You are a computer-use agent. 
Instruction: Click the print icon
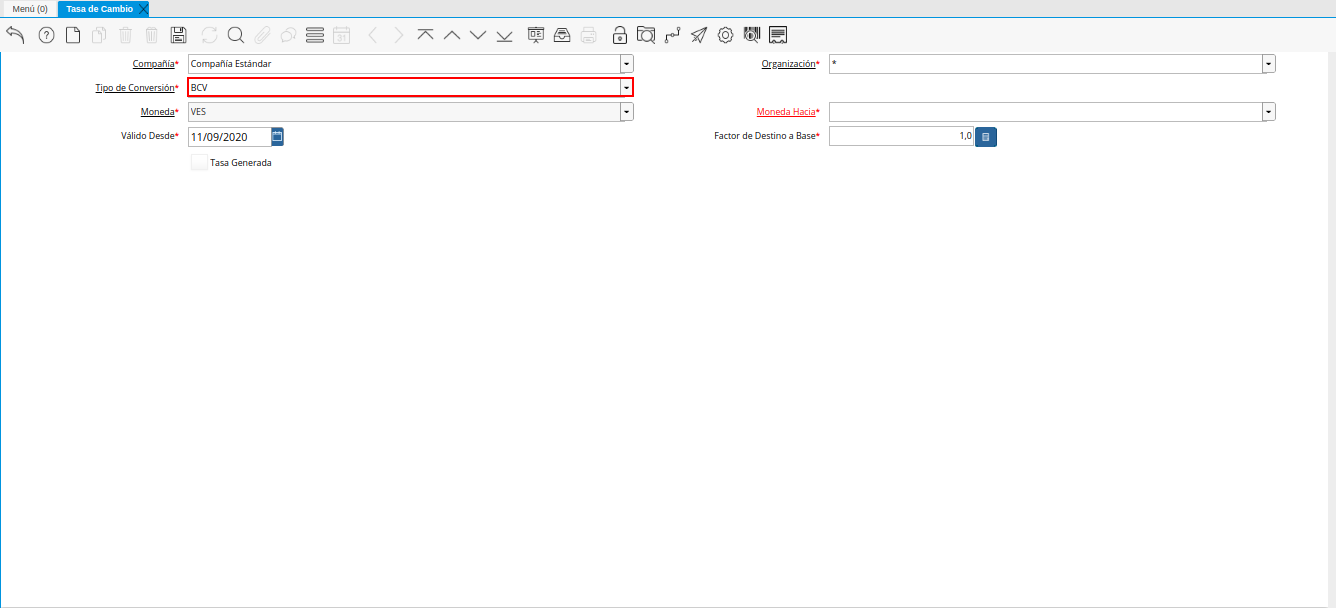[589, 35]
